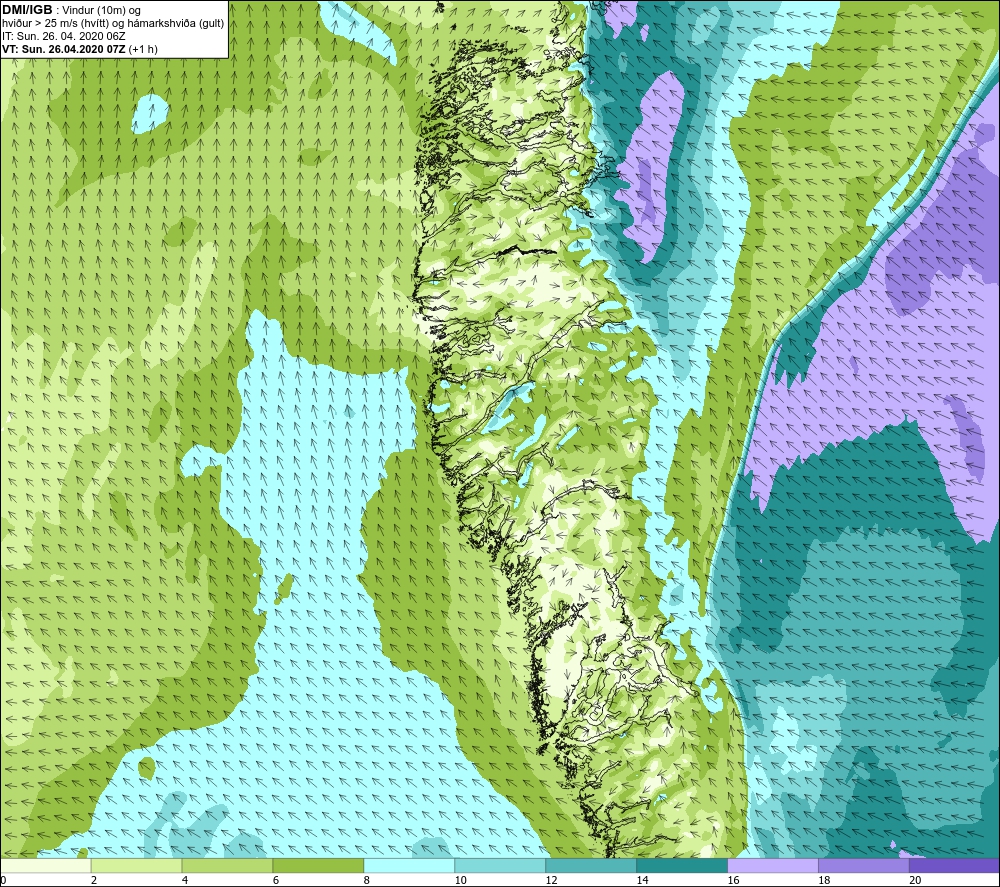Click the legend scale label '0'
The width and height of the screenshot is (1000, 887).
point(3,880)
